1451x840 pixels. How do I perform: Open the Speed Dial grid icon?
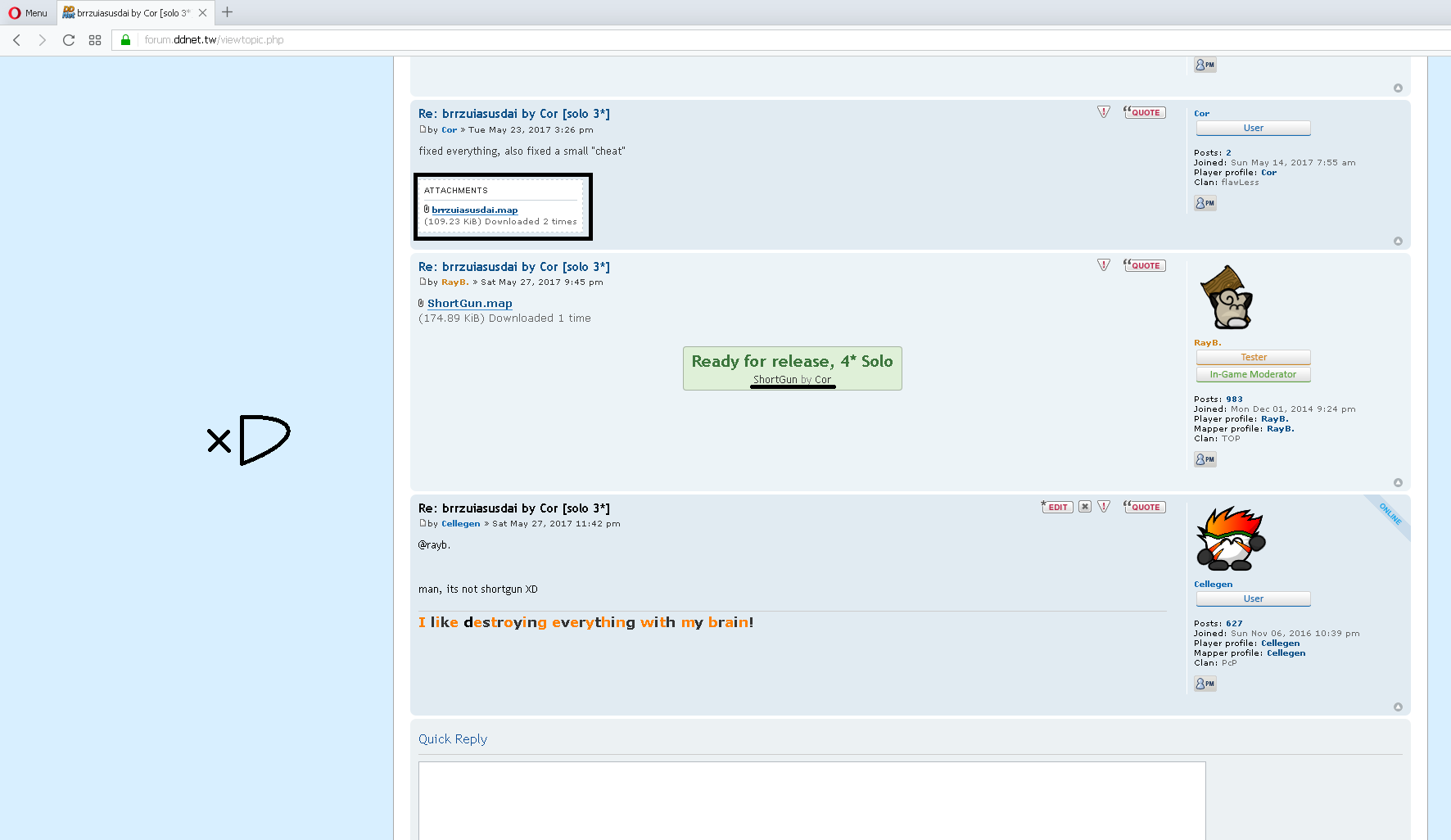click(95, 39)
